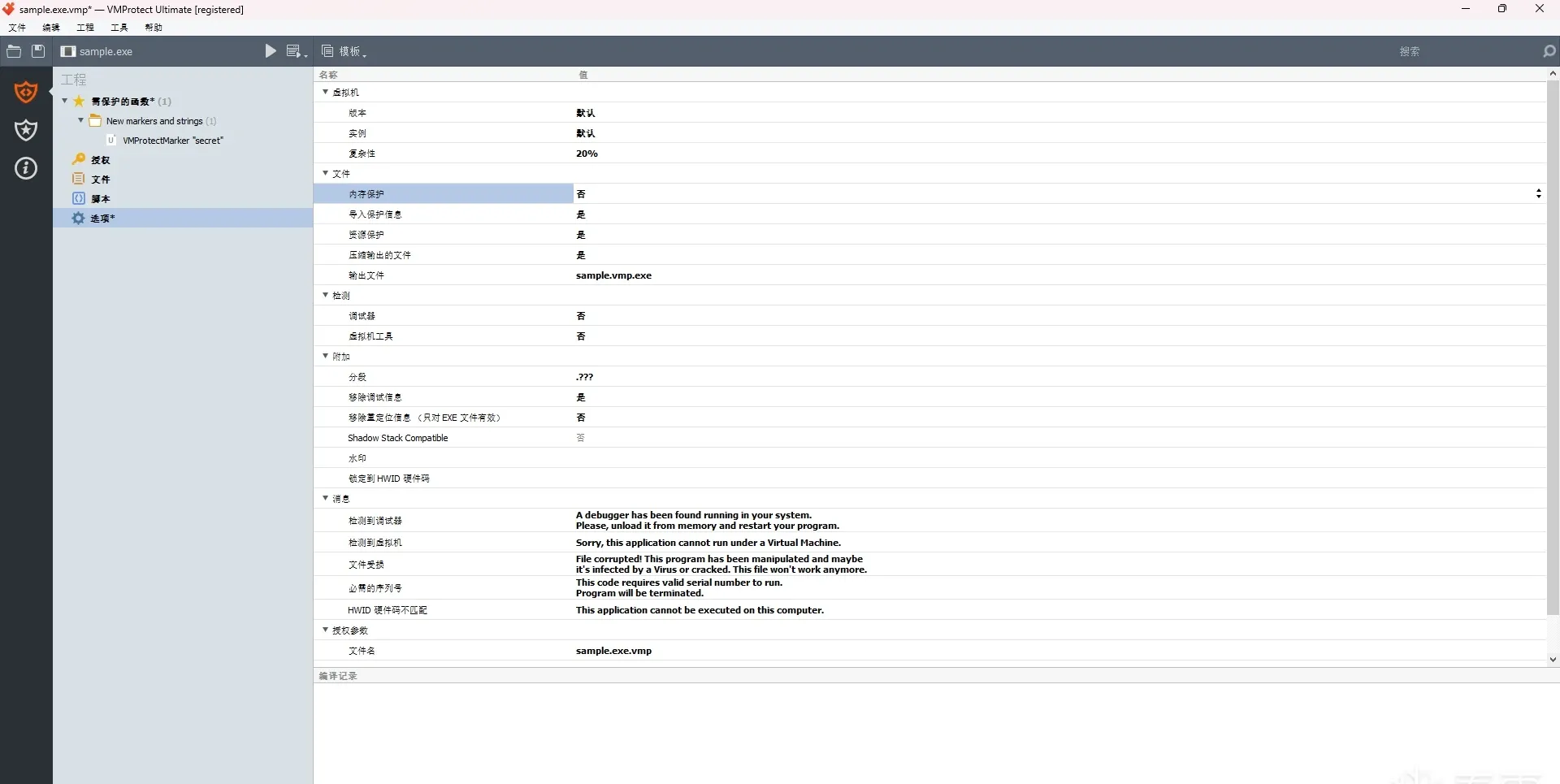
Task: Collapse the 检测 property group
Action: pyautogui.click(x=326, y=295)
